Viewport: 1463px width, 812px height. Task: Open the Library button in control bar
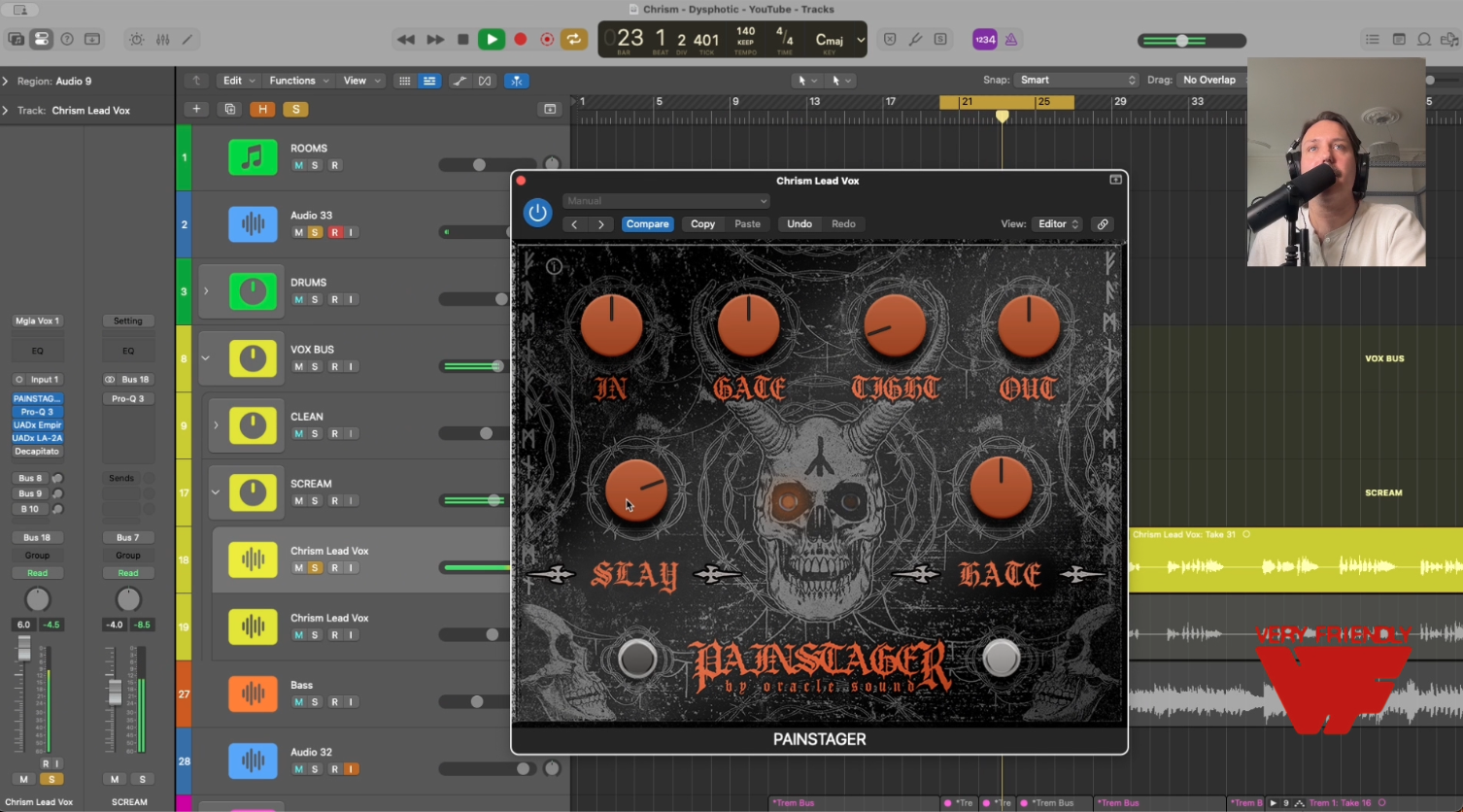point(17,40)
